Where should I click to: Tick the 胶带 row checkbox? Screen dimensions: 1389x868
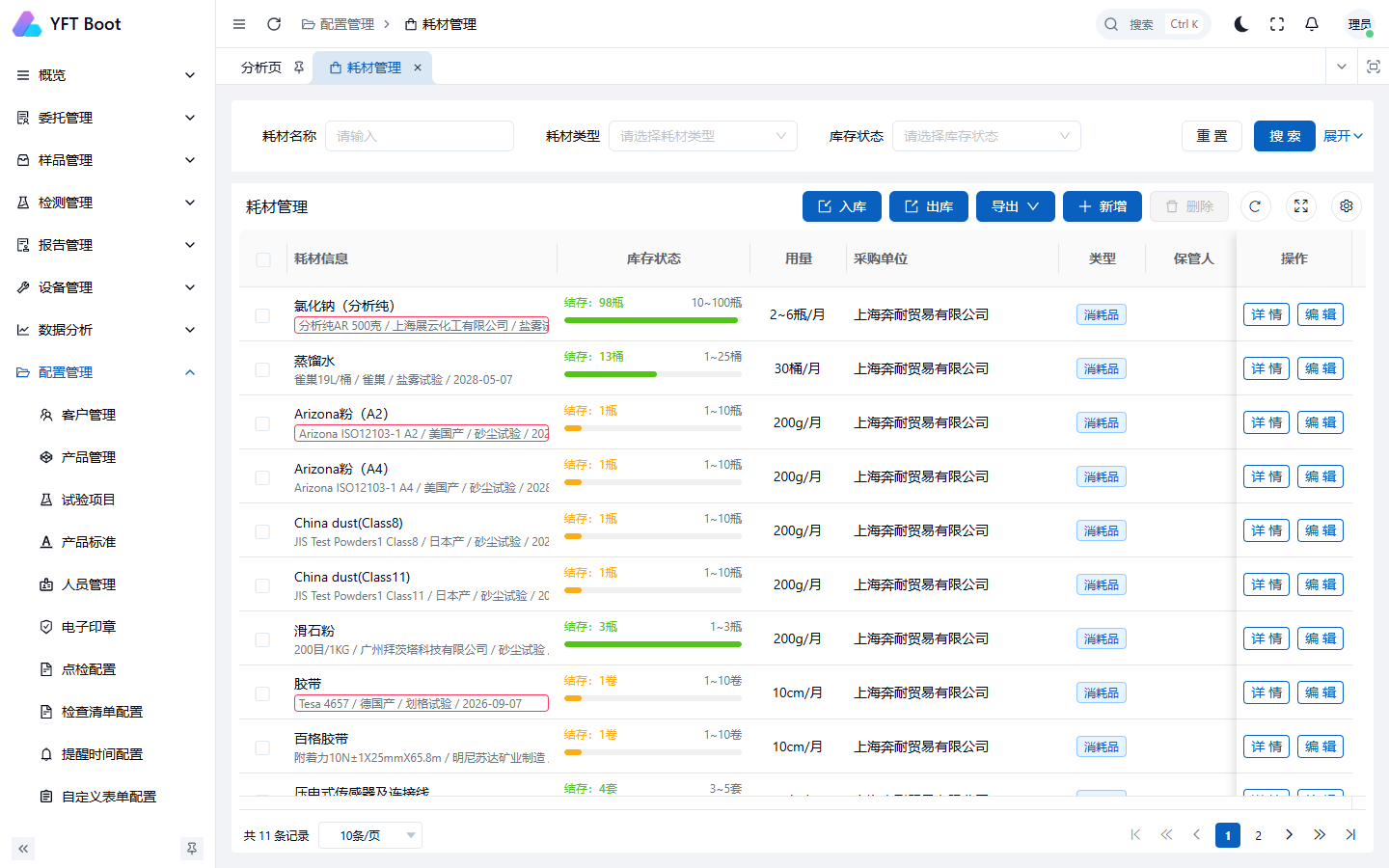point(262,693)
